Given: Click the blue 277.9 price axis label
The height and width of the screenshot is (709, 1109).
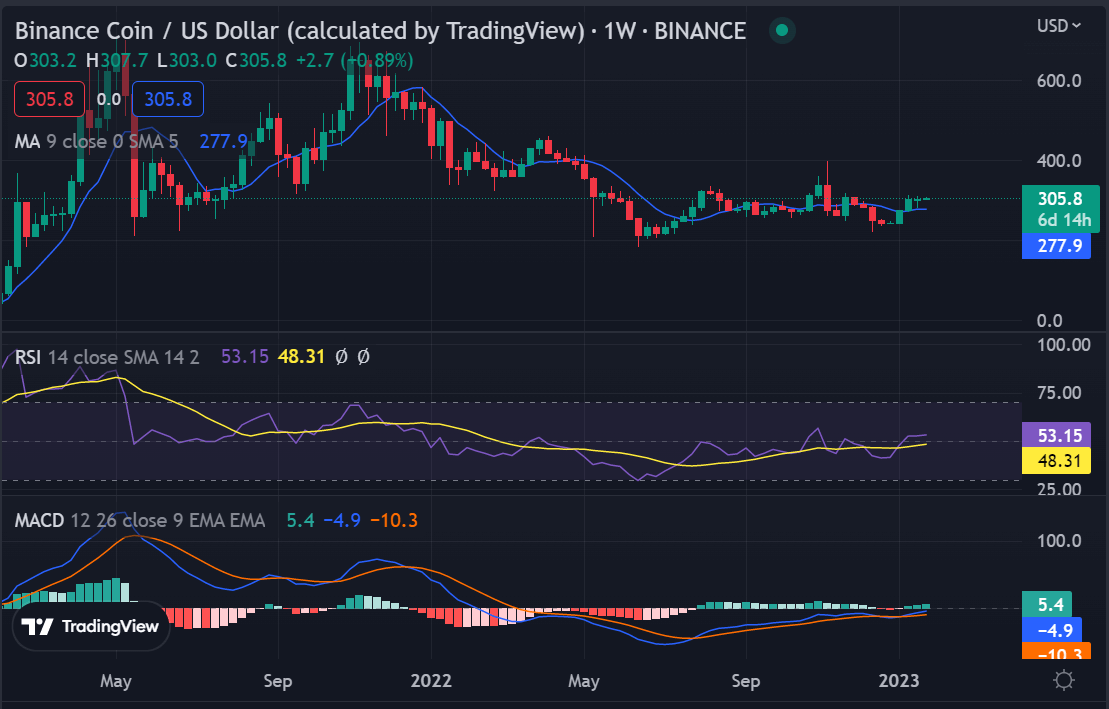Looking at the screenshot, I should click(1057, 246).
